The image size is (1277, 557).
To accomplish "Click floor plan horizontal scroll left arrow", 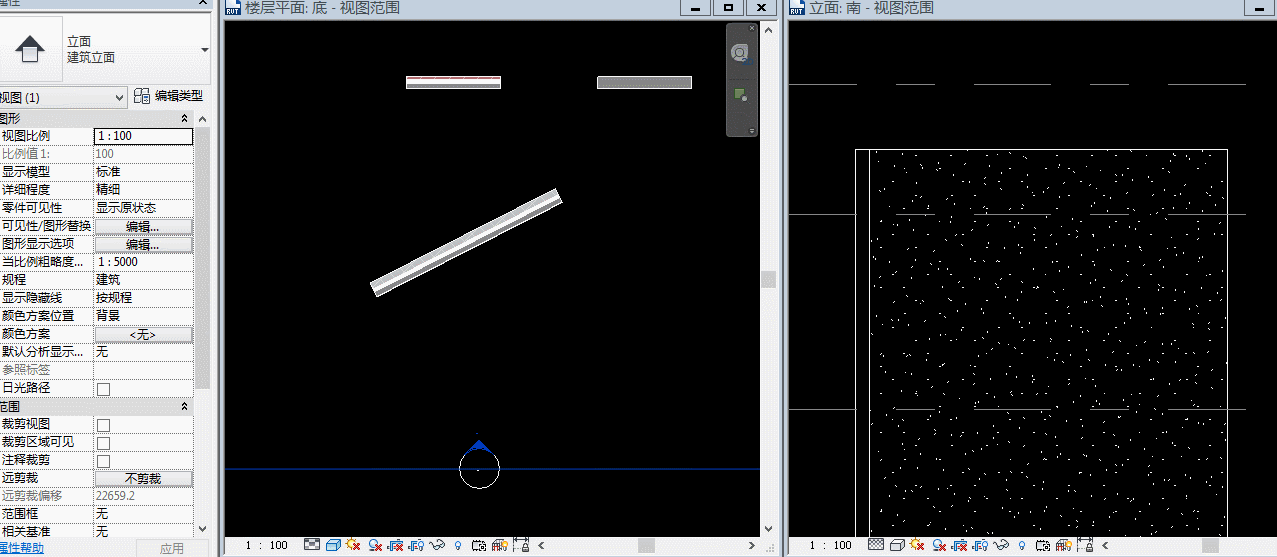I will point(541,545).
